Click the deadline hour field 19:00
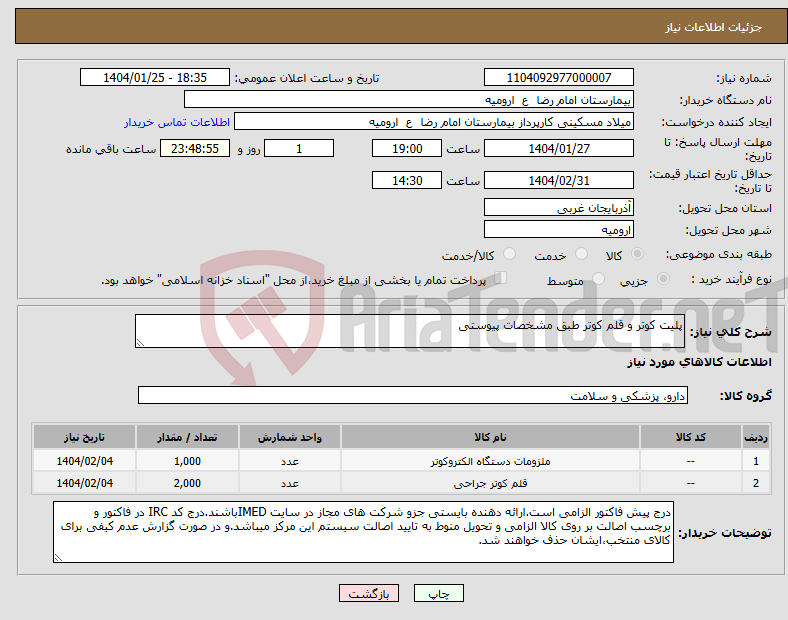The image size is (788, 620). [407, 148]
